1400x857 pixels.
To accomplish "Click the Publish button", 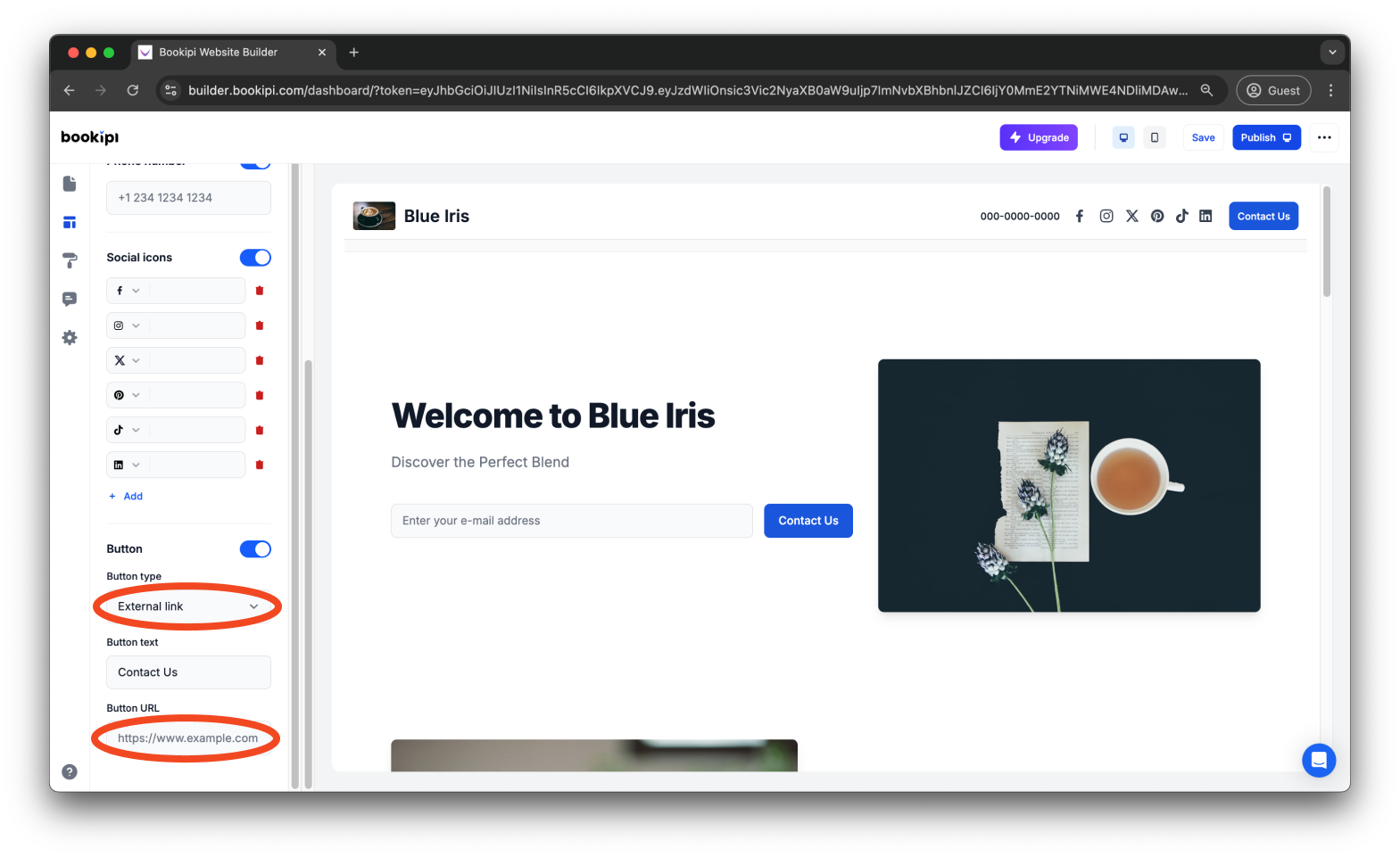I will tap(1266, 137).
